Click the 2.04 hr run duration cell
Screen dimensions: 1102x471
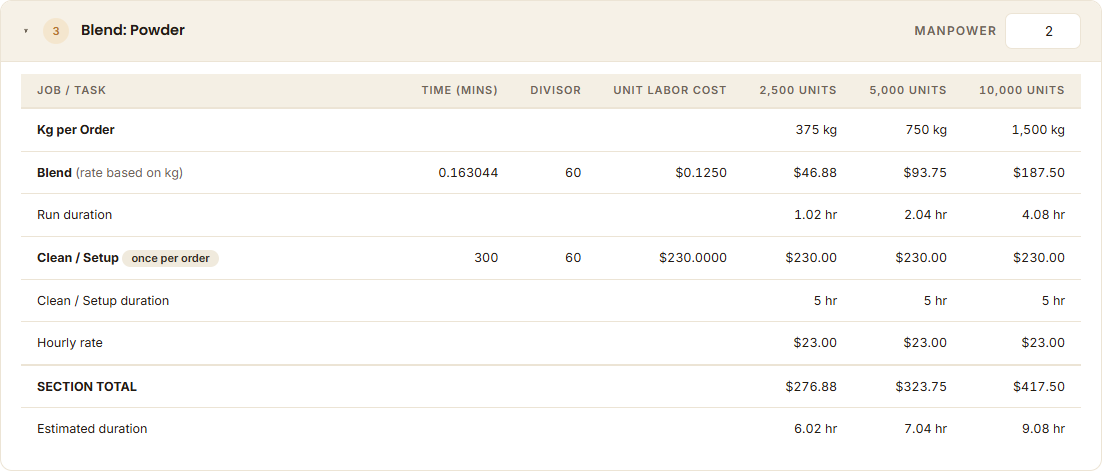[926, 215]
